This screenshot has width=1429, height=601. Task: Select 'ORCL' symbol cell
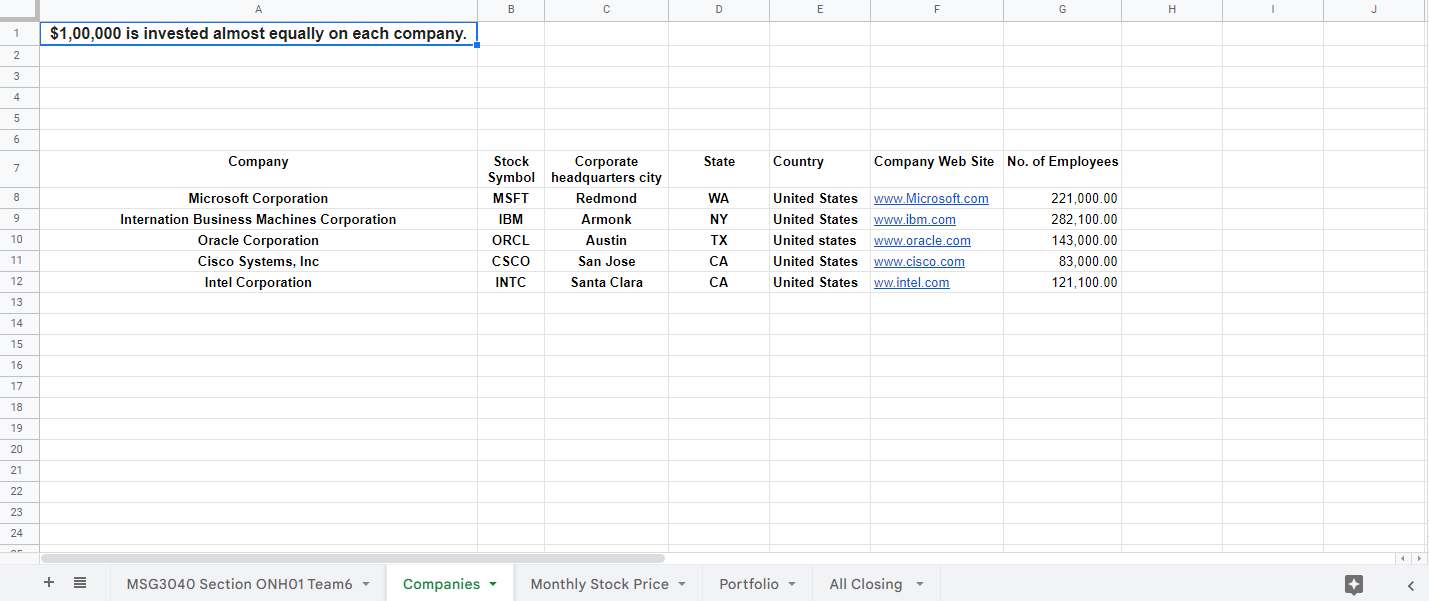click(511, 240)
